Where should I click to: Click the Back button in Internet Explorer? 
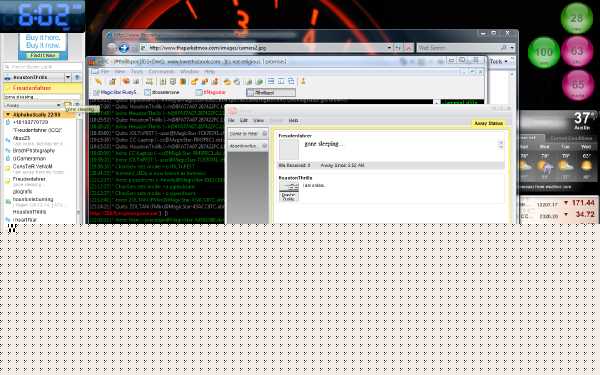pyautogui.click(x=111, y=48)
